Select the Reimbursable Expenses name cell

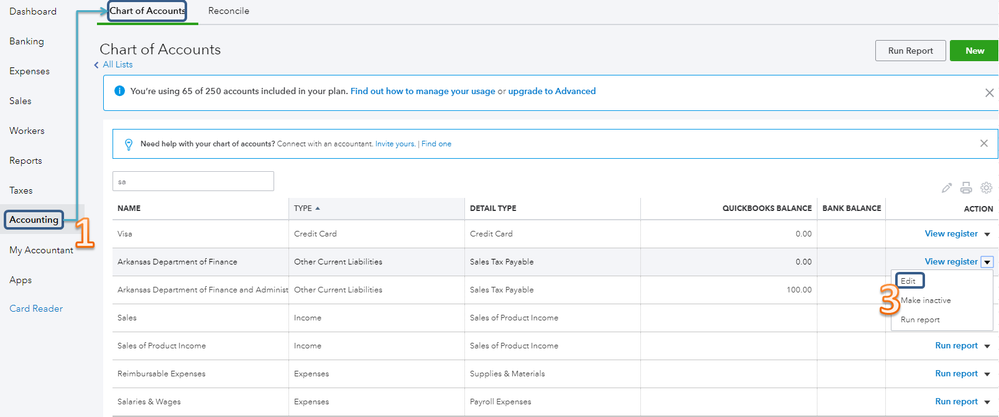pyautogui.click(x=161, y=374)
